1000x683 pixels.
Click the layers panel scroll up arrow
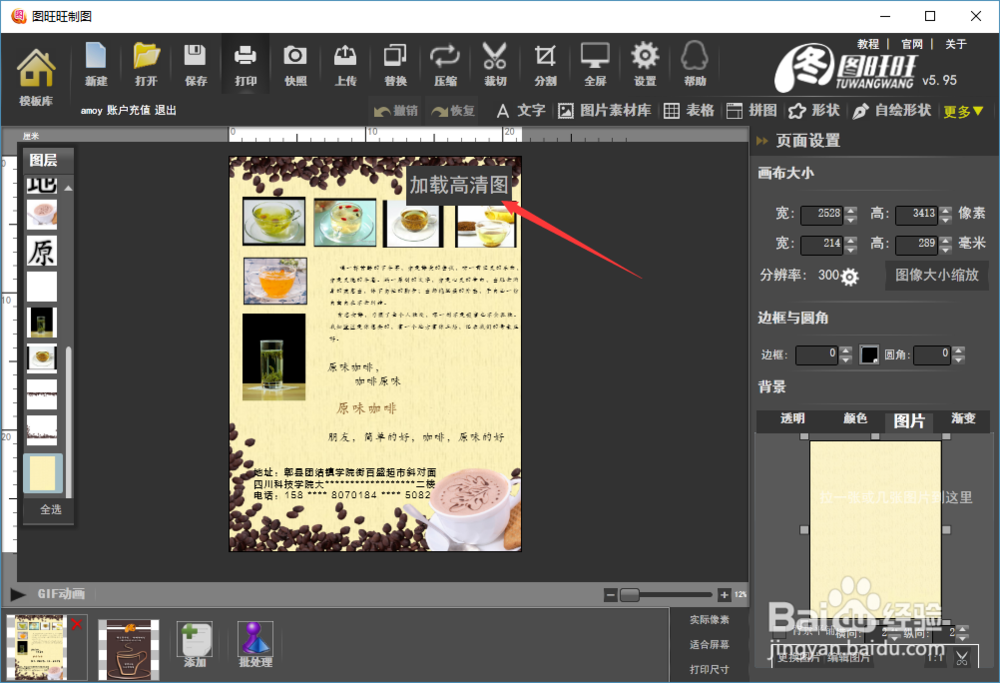pos(68,188)
